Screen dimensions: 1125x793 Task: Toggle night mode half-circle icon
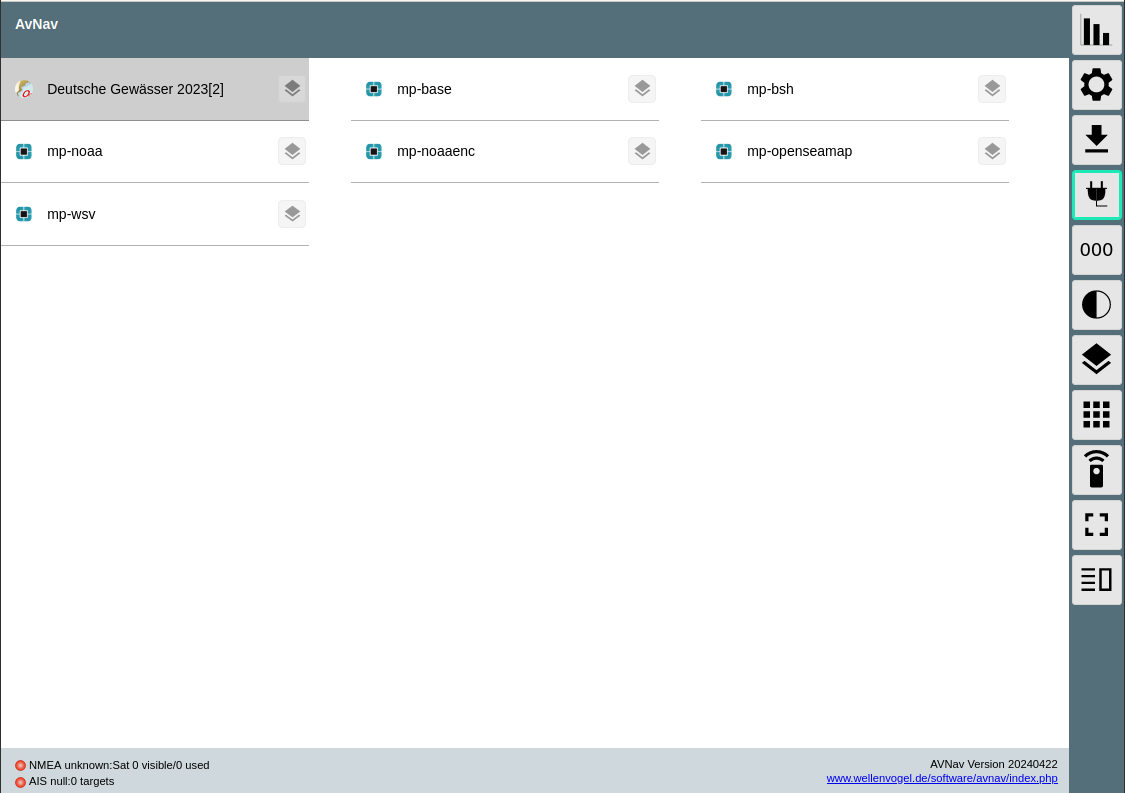[1096, 305]
